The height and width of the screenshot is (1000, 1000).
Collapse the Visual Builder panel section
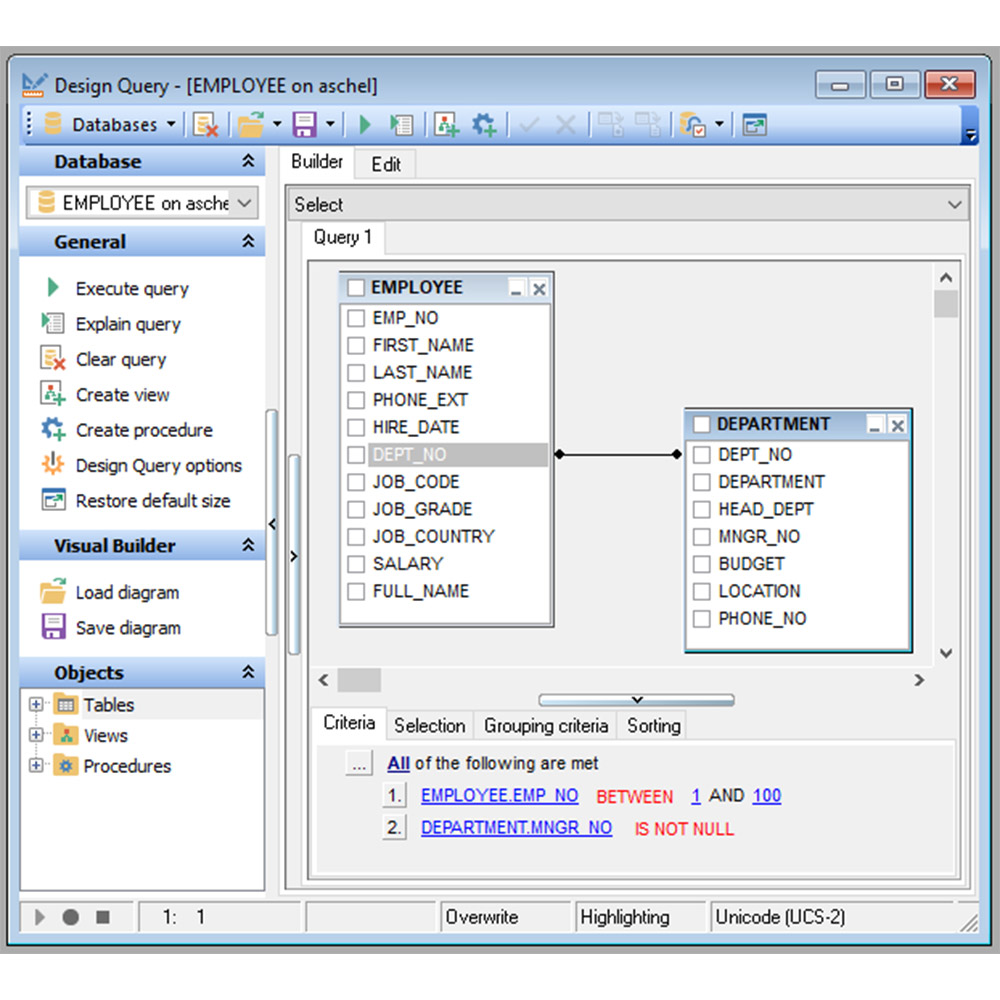pos(248,545)
